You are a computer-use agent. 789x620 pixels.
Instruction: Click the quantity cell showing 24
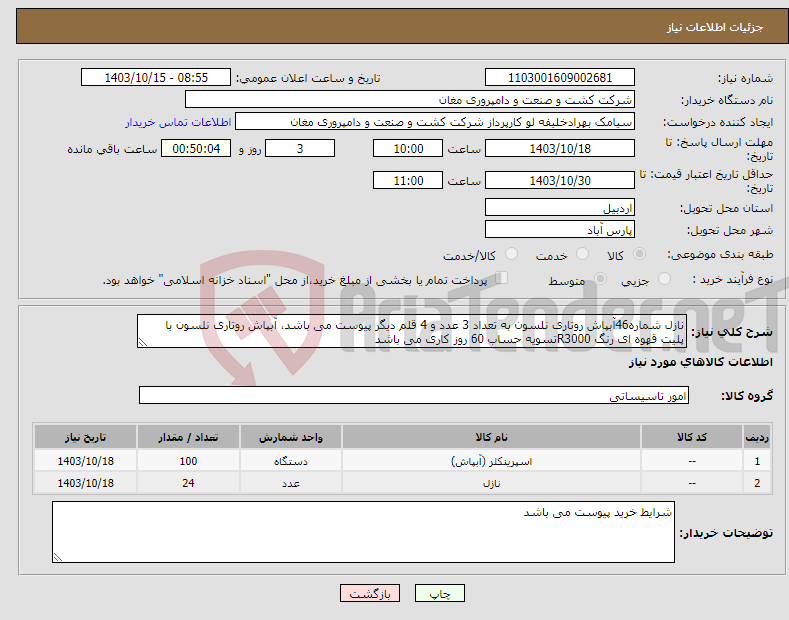pyautogui.click(x=188, y=483)
